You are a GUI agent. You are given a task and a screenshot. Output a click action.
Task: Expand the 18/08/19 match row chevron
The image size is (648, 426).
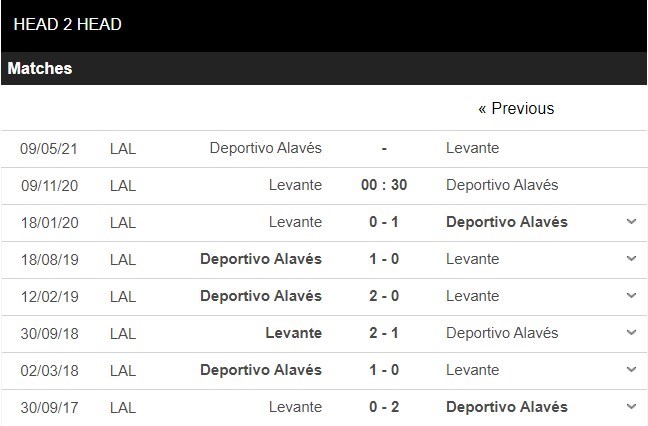[631, 259]
